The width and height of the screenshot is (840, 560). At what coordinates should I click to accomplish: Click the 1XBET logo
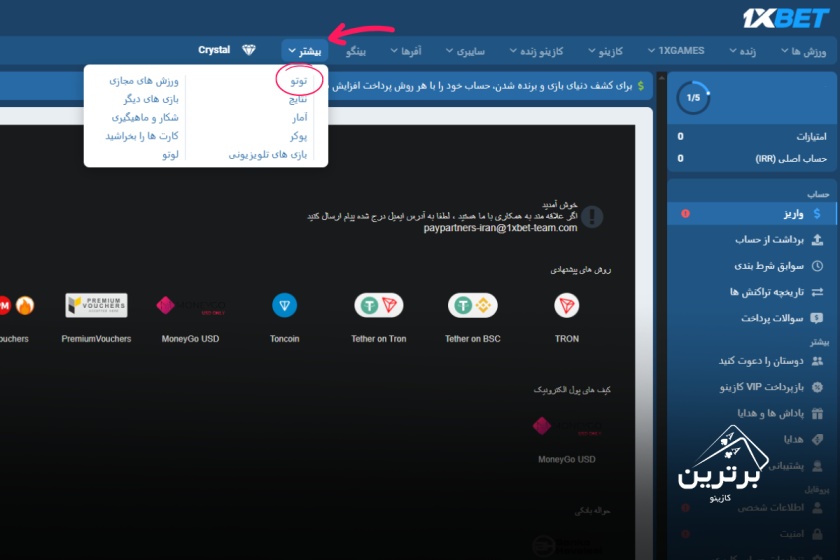coord(785,18)
